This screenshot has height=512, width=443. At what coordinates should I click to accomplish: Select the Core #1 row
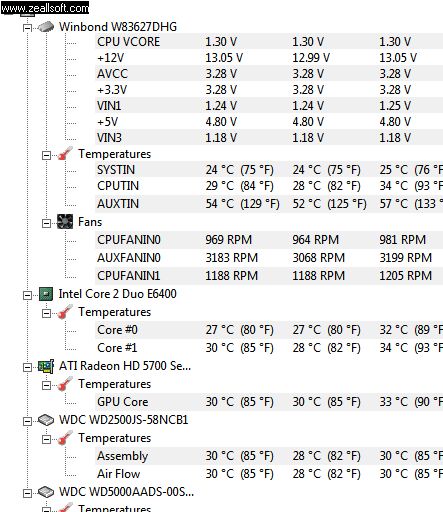tap(269, 348)
